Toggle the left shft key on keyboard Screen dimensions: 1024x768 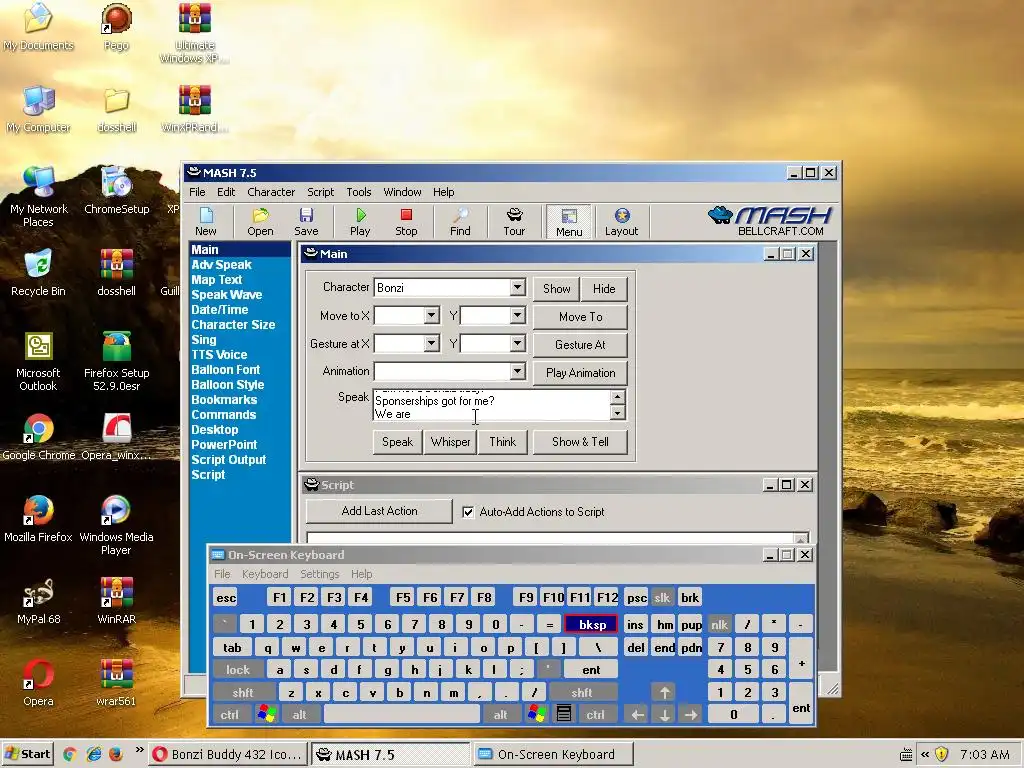(x=243, y=692)
